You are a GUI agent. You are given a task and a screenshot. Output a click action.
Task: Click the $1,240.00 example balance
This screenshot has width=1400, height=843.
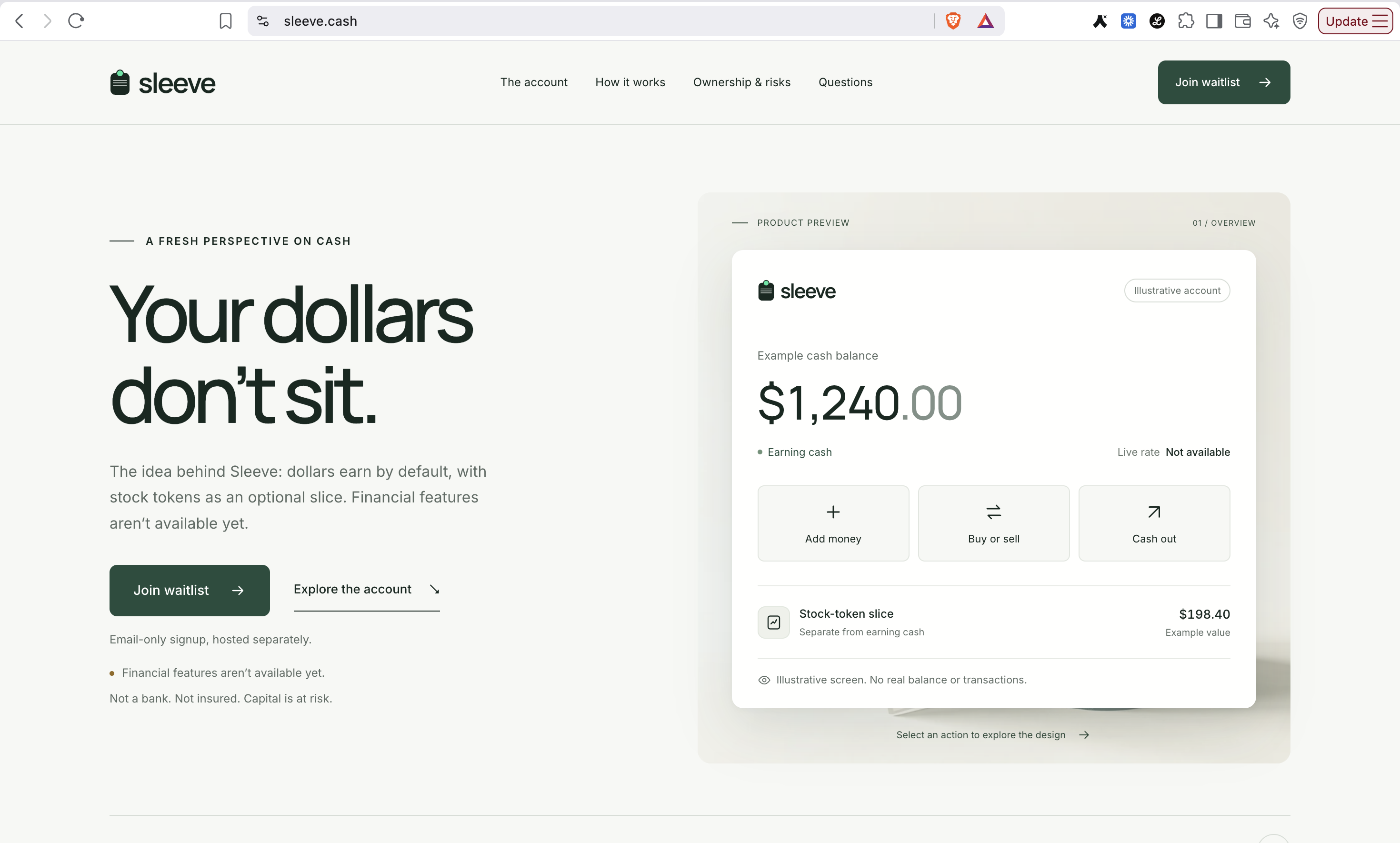coord(860,403)
